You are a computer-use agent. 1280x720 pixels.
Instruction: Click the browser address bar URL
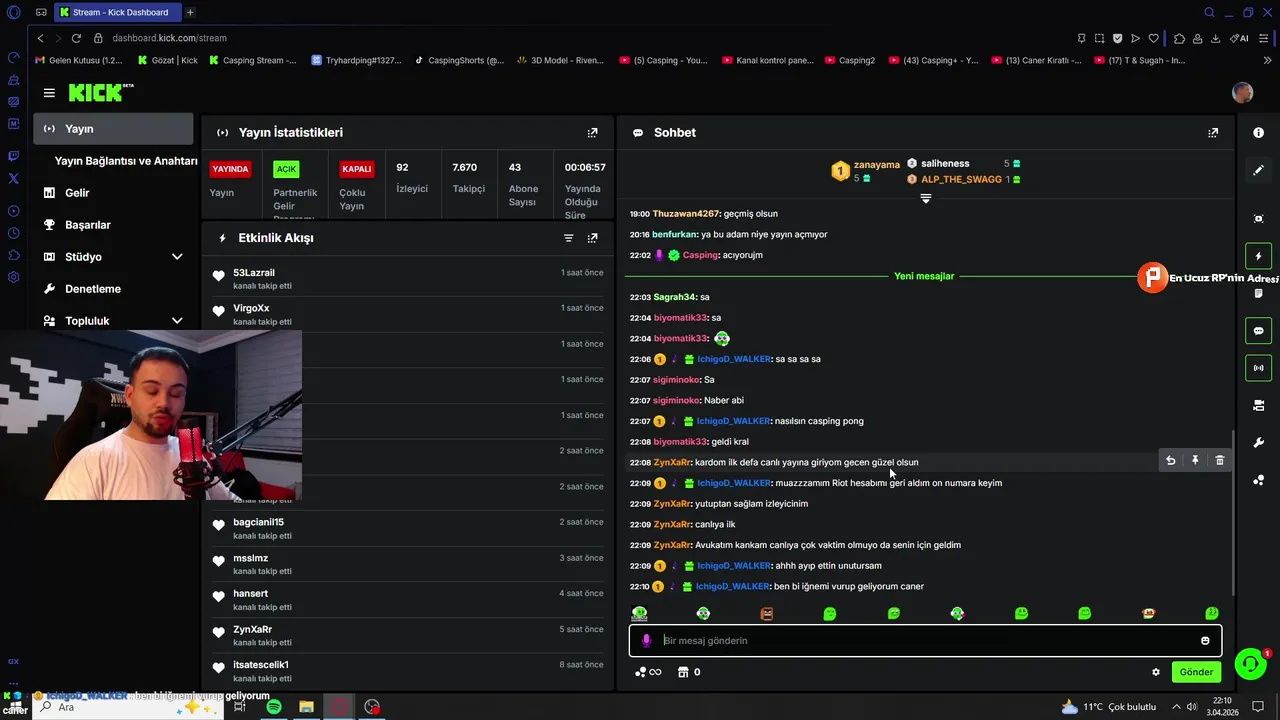(x=169, y=38)
